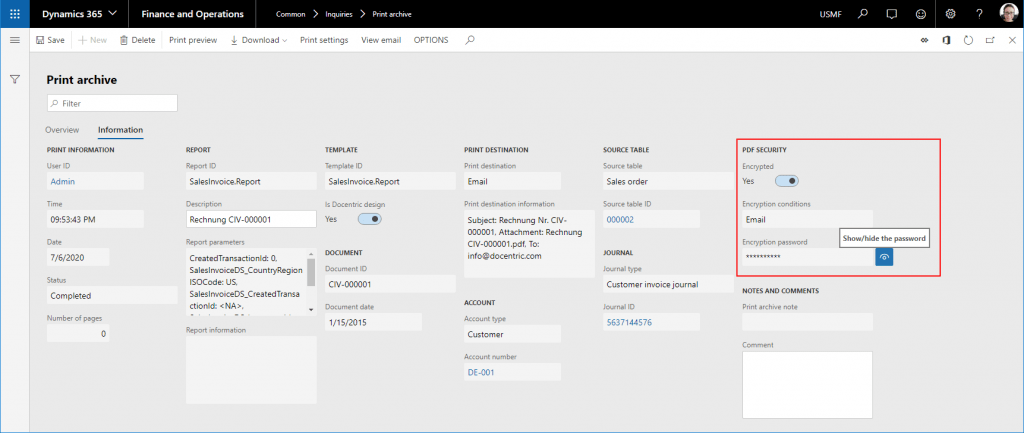Open the OPTIONS menu

pyautogui.click(x=431, y=40)
